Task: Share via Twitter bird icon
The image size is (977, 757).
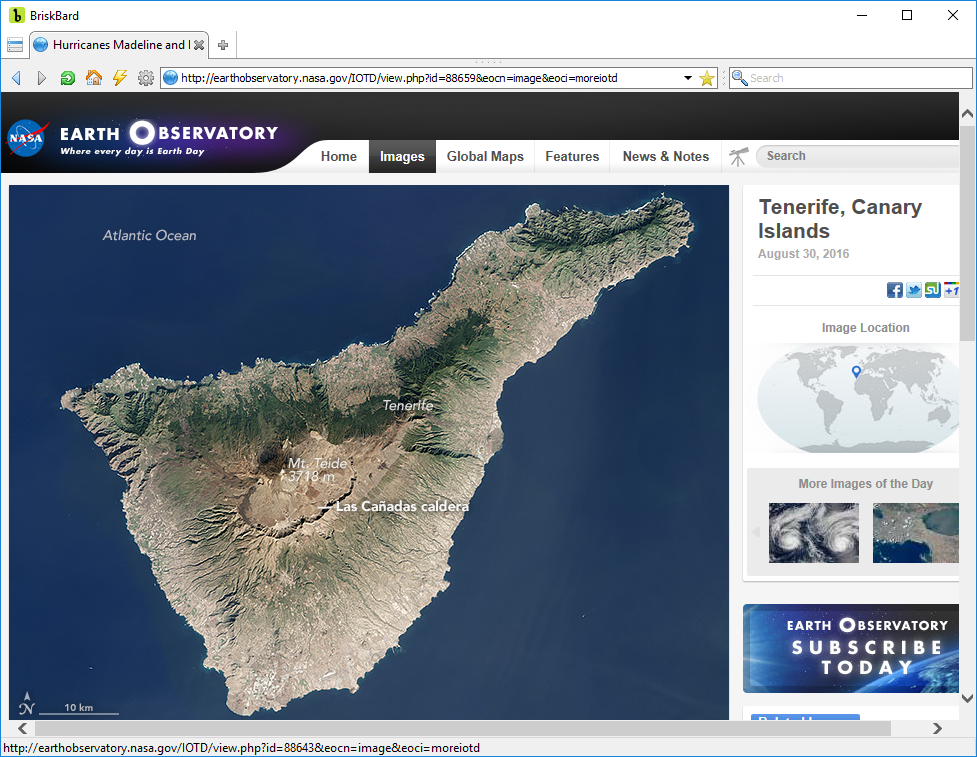Action: tap(913, 290)
